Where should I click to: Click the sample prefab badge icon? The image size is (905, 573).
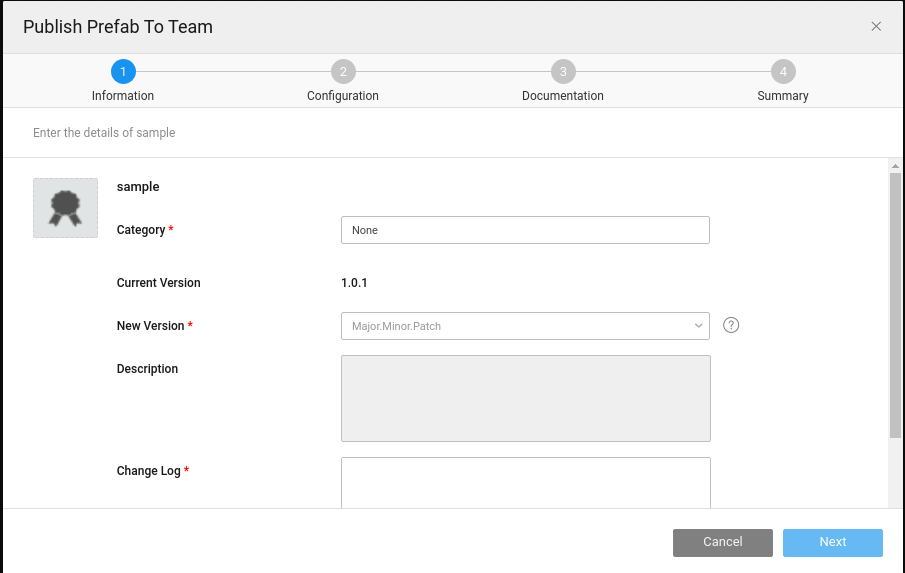pos(66,208)
